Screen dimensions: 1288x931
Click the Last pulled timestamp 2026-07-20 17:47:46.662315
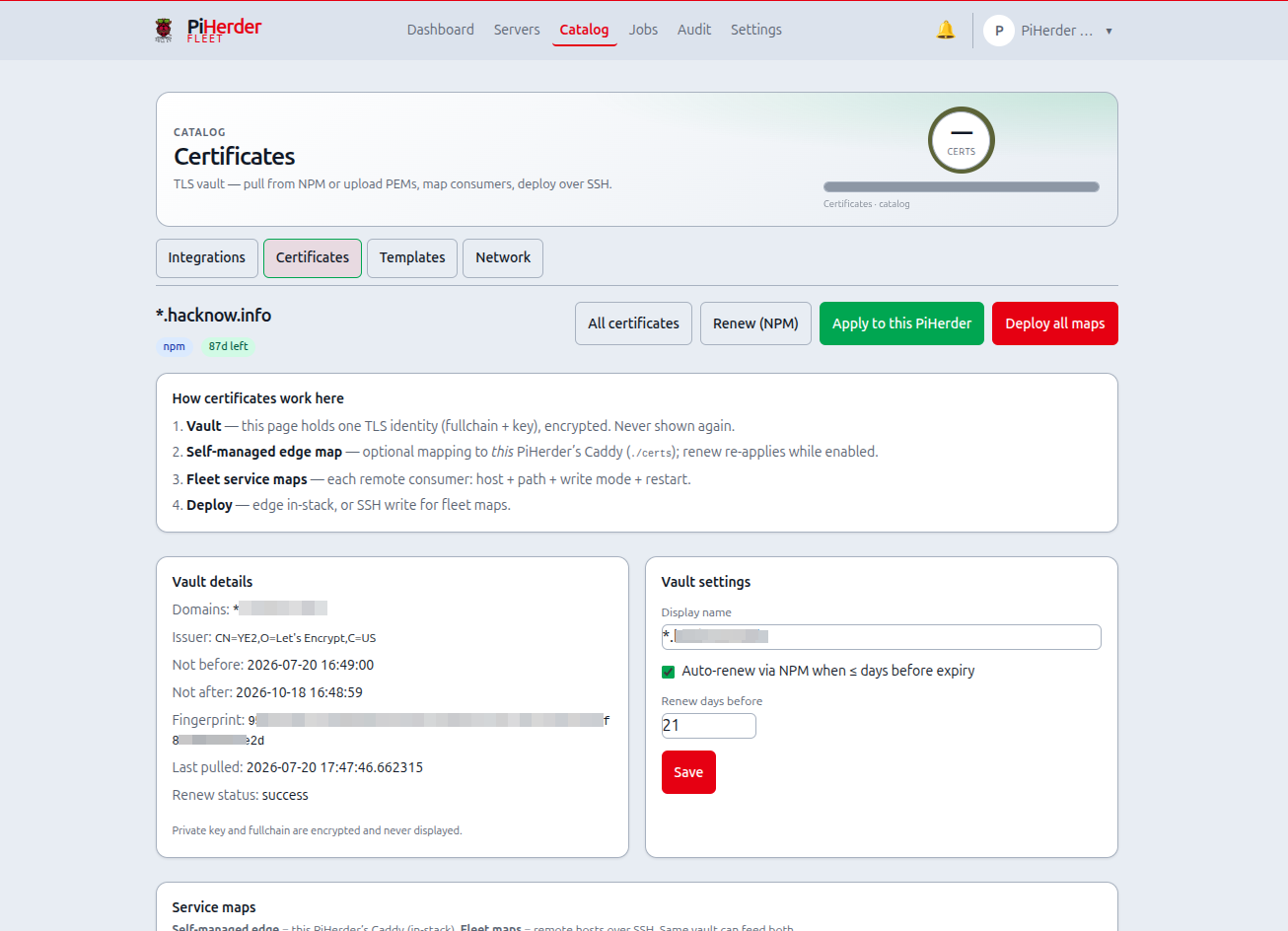[x=334, y=767]
